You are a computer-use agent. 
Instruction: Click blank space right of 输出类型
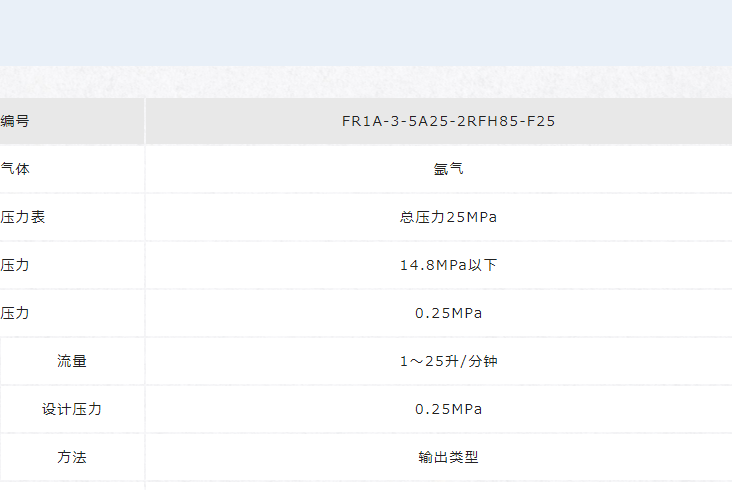605,457
